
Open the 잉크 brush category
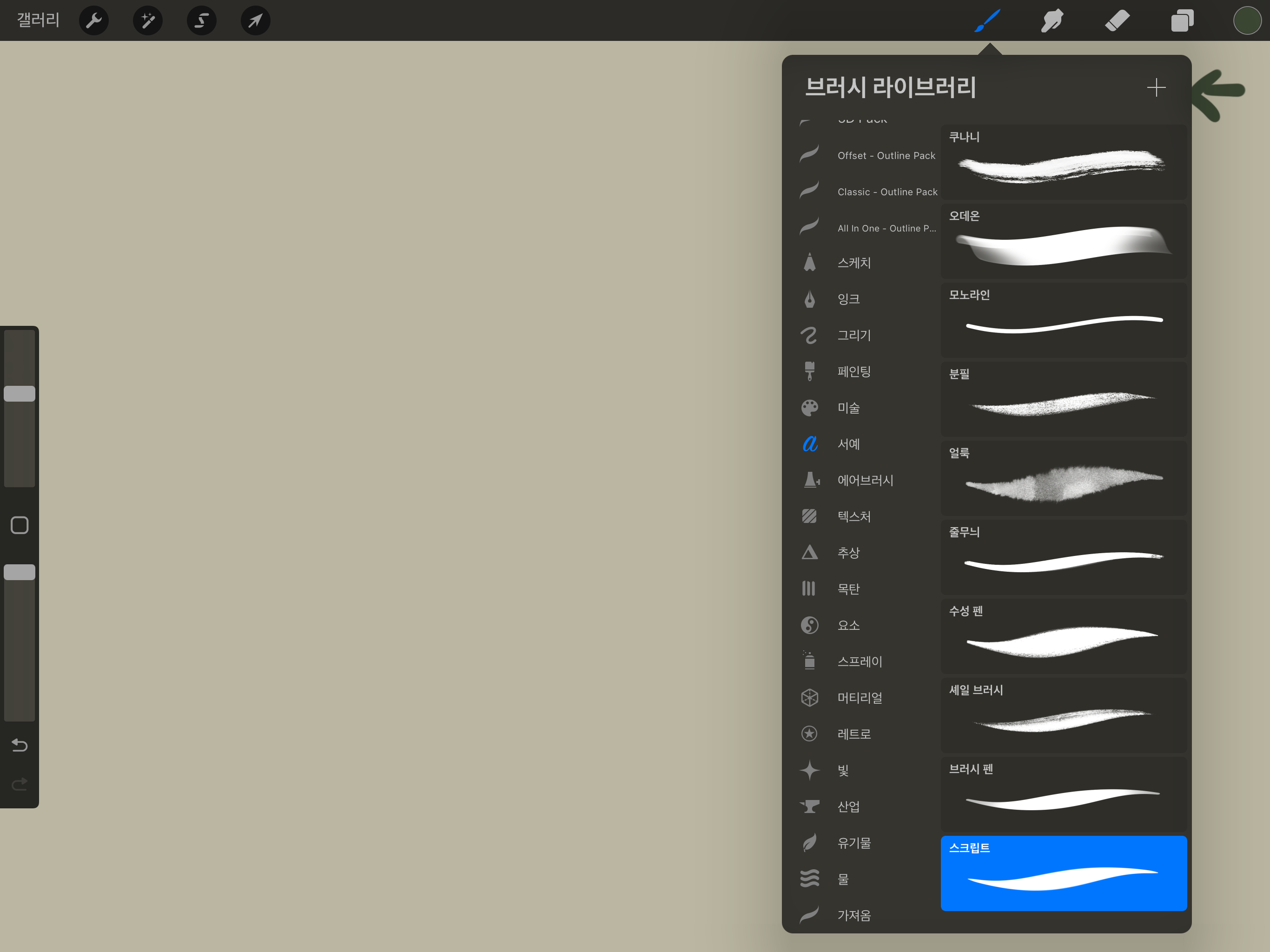(848, 299)
